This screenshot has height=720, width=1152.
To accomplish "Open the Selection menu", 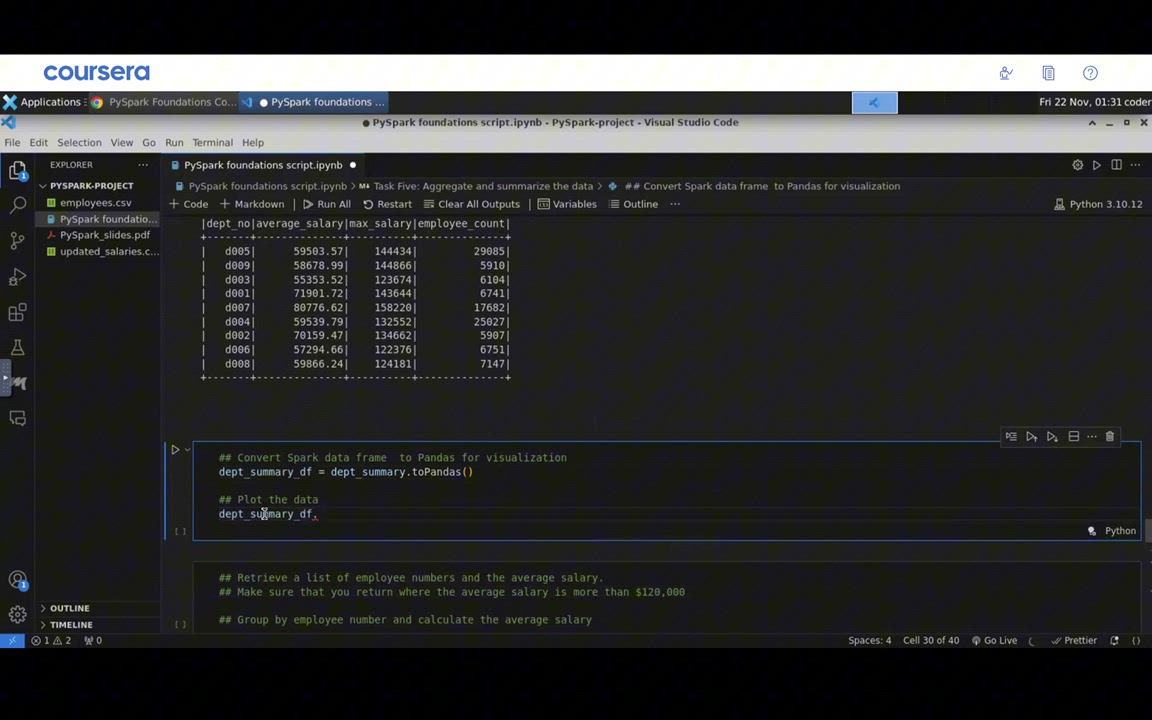I will click(x=79, y=143).
